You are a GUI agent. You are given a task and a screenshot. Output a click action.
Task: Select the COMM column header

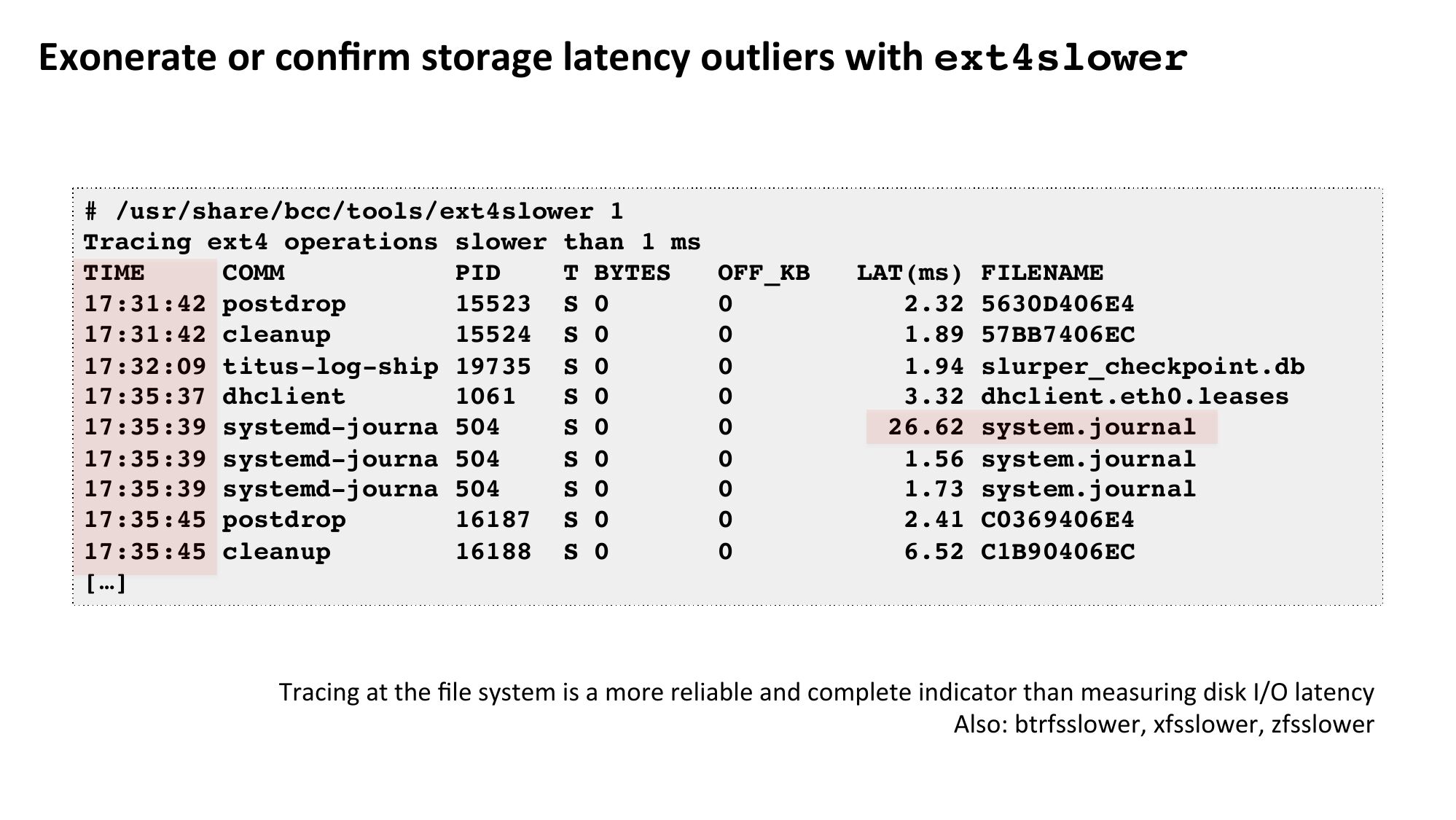click(x=253, y=273)
